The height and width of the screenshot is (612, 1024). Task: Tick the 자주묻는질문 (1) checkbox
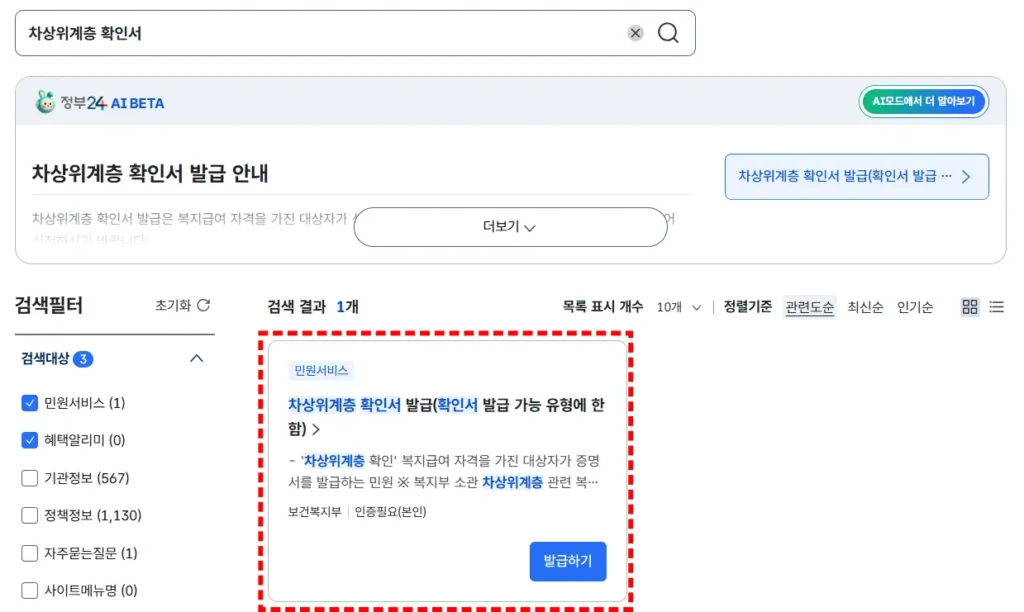[x=29, y=553]
